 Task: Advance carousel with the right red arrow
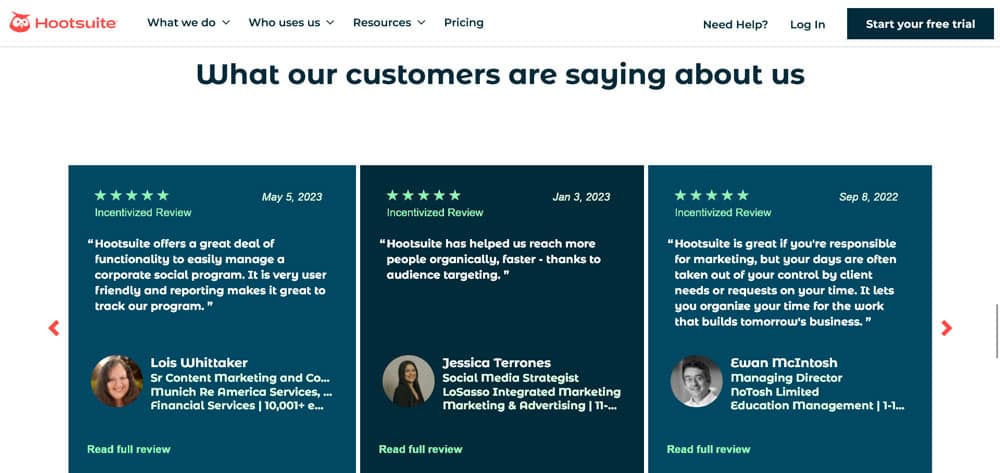point(946,328)
